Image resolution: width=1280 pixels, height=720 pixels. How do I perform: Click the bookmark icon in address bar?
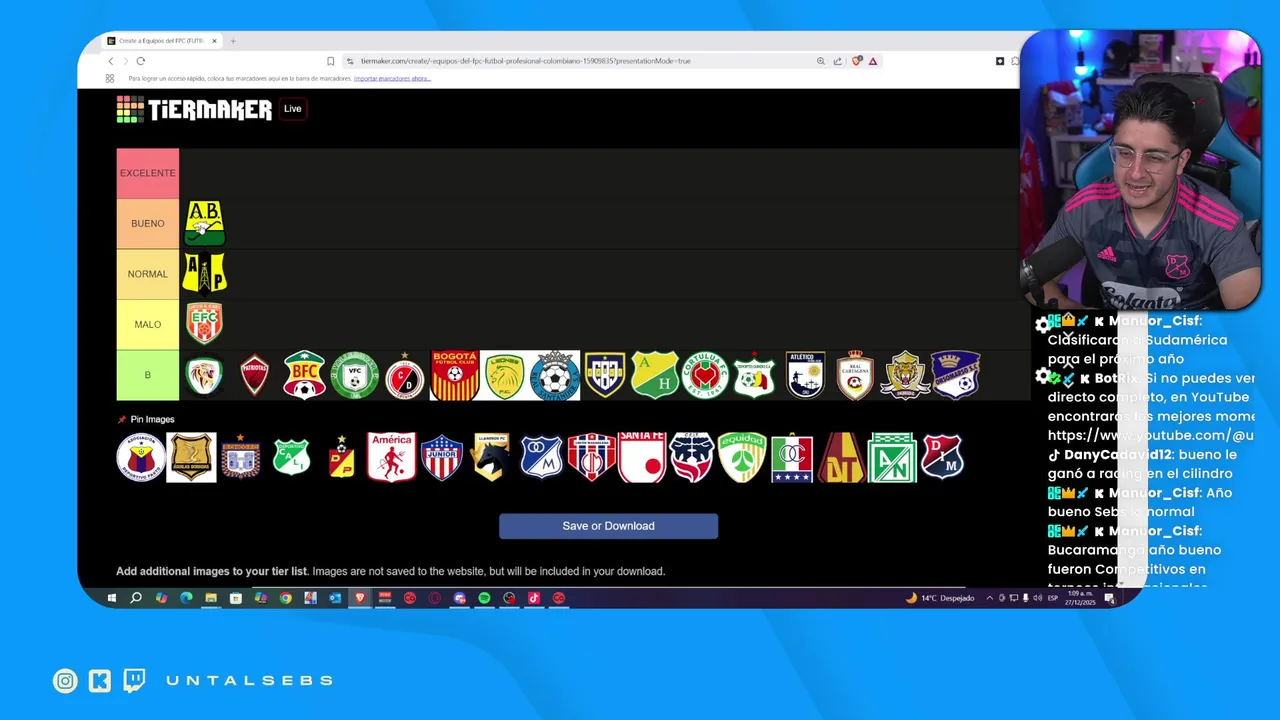[331, 61]
